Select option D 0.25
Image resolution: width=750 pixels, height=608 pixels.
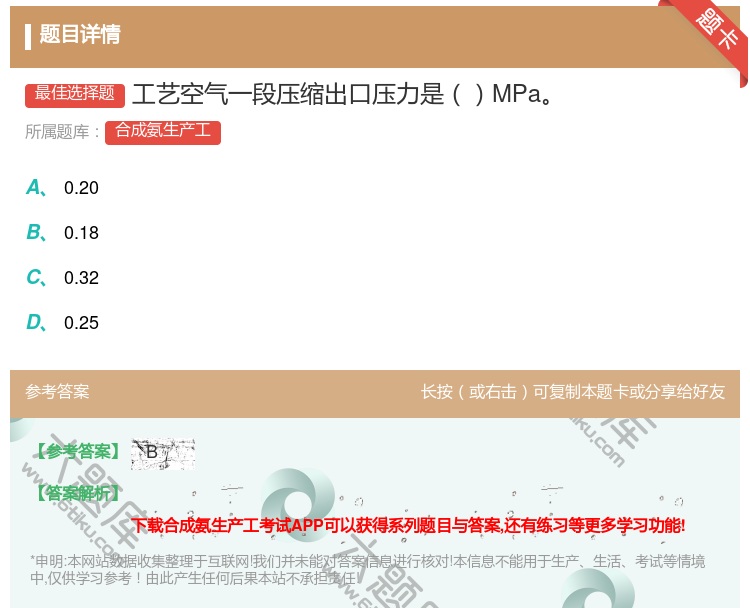[x=62, y=322]
